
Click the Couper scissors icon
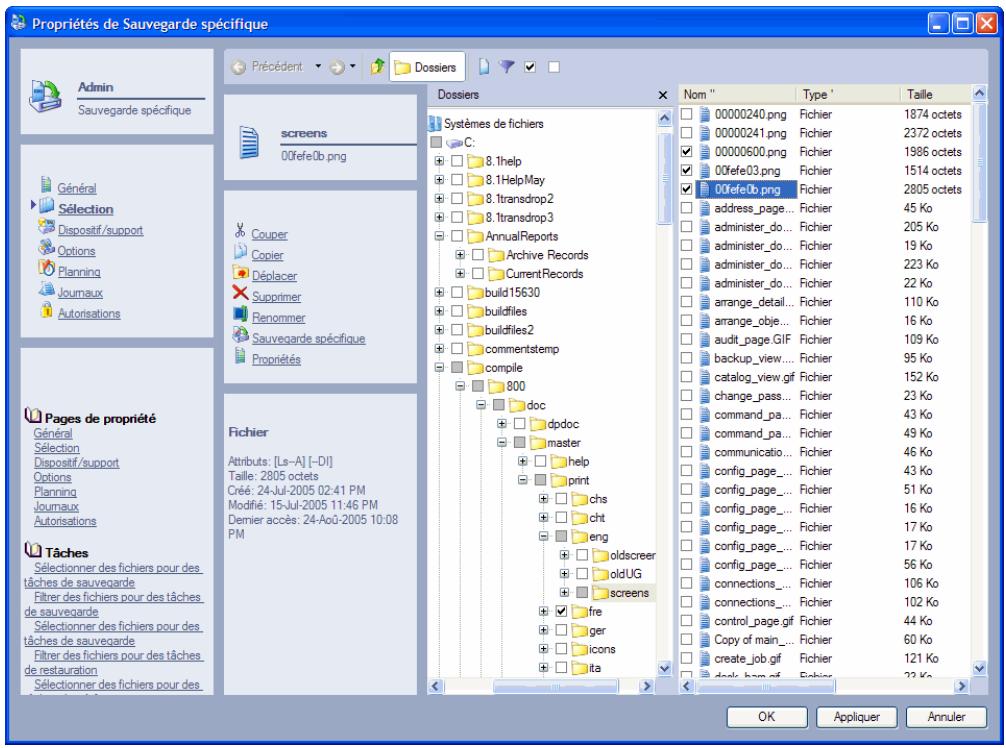(x=240, y=231)
